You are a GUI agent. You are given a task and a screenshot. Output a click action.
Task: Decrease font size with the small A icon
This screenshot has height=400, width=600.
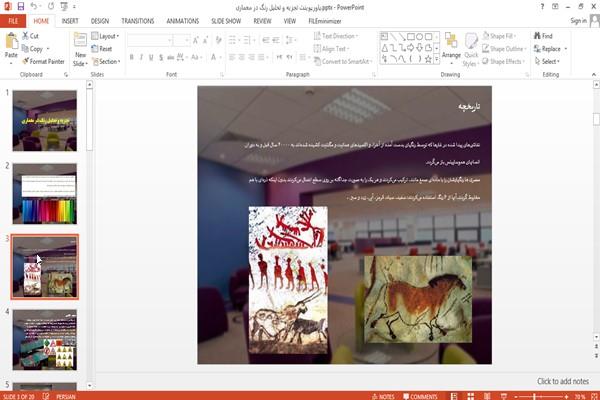[206, 40]
